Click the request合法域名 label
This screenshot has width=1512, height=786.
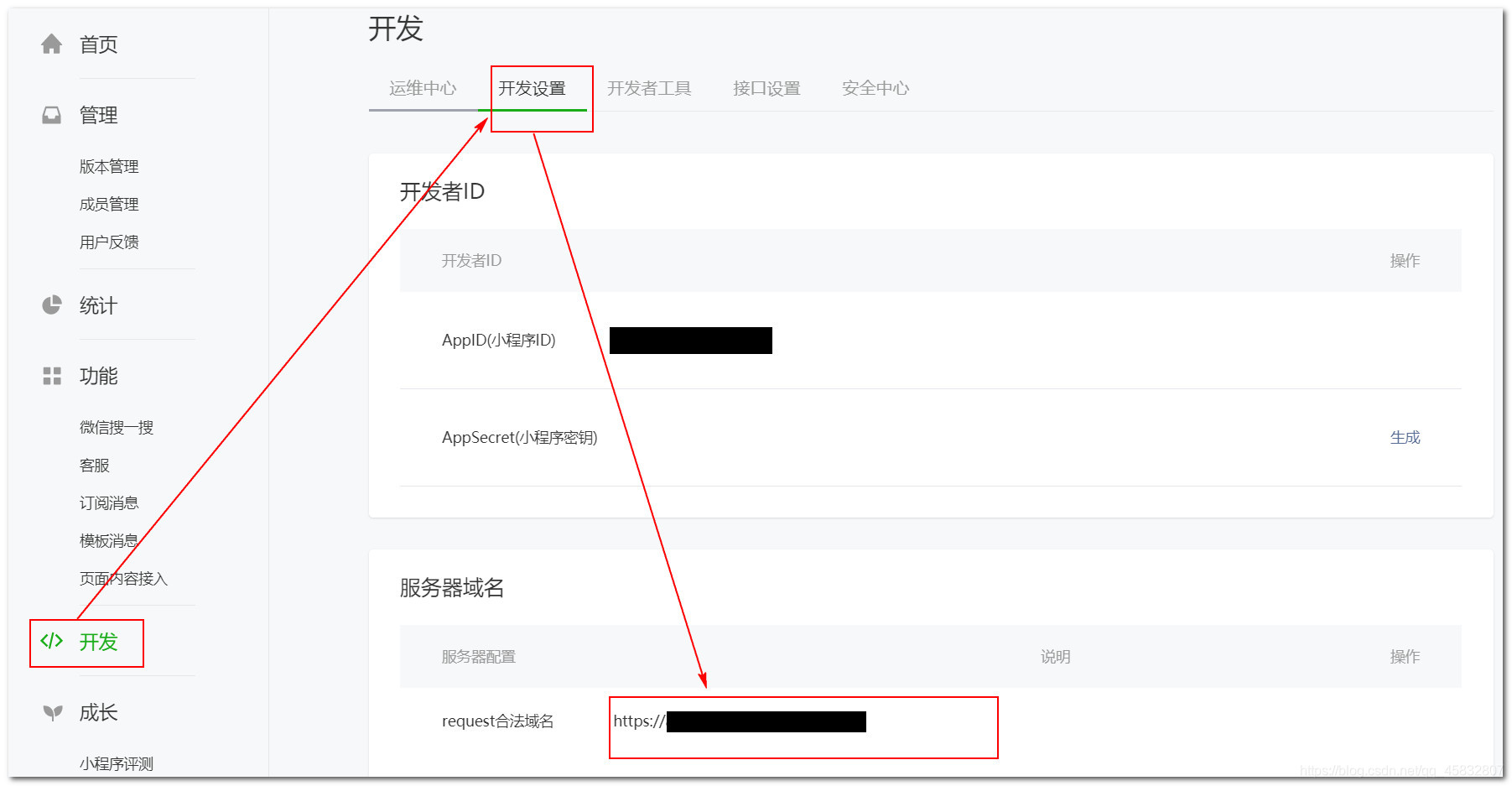point(498,721)
